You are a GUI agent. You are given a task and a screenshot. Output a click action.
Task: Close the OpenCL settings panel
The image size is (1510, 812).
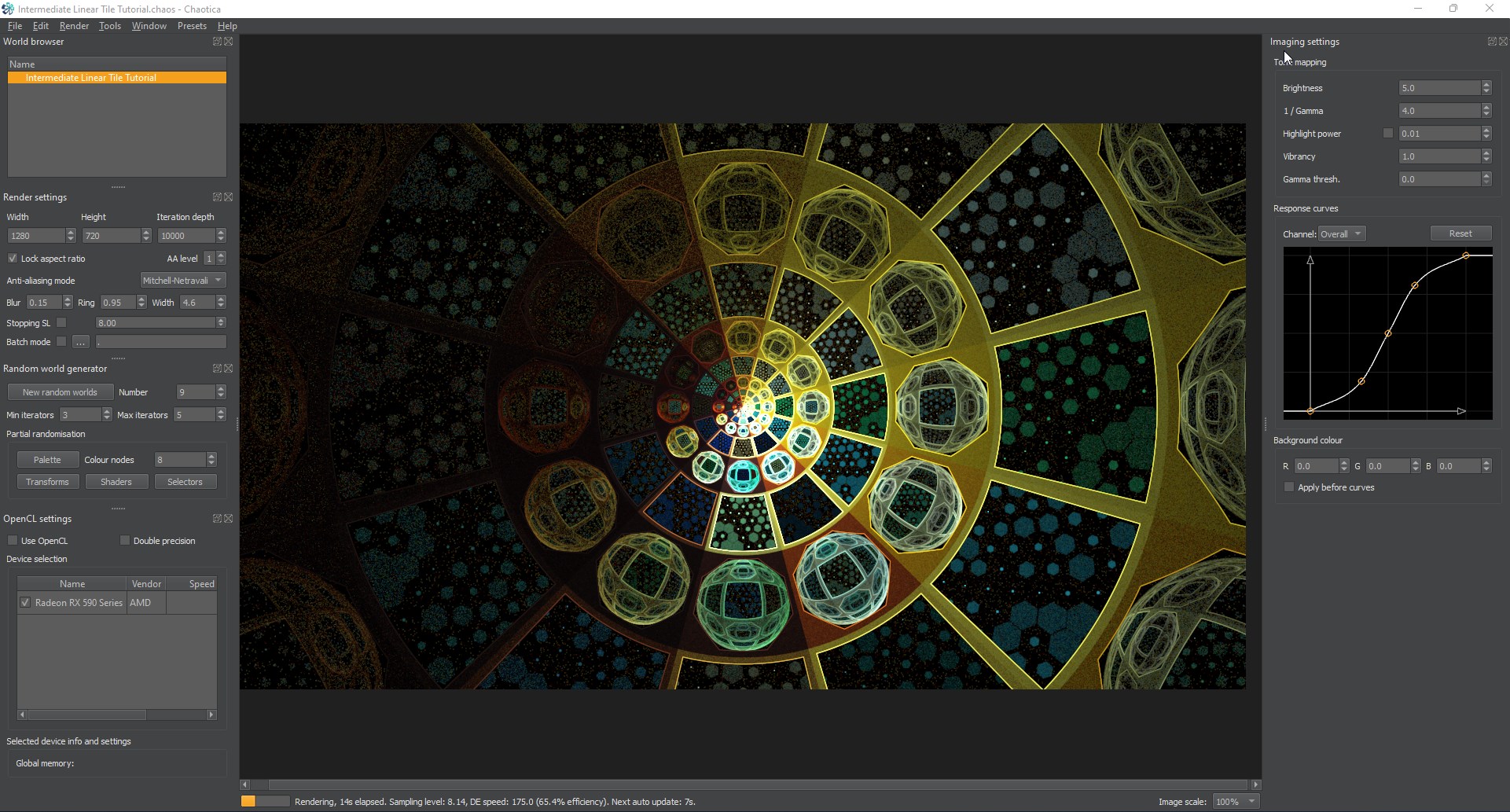228,519
